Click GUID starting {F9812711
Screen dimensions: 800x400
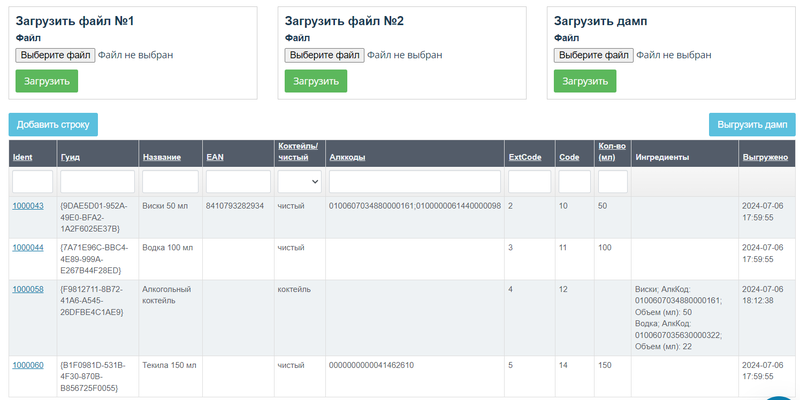(92, 301)
